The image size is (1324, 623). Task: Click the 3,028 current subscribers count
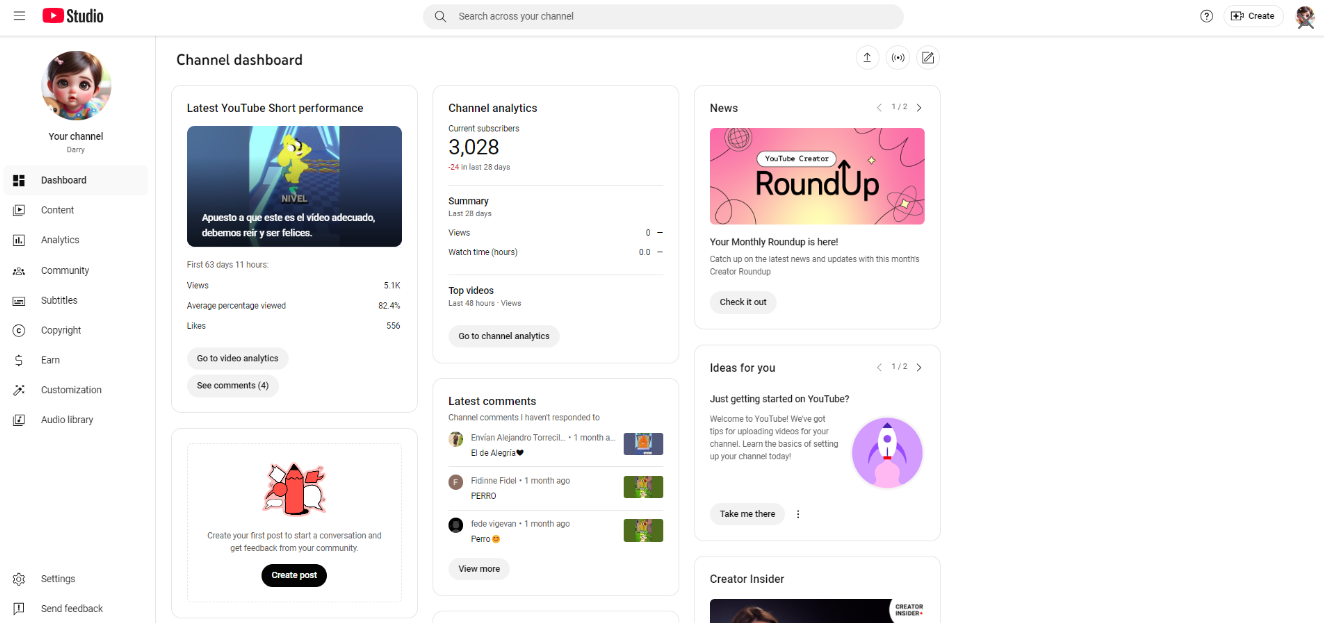tap(474, 148)
